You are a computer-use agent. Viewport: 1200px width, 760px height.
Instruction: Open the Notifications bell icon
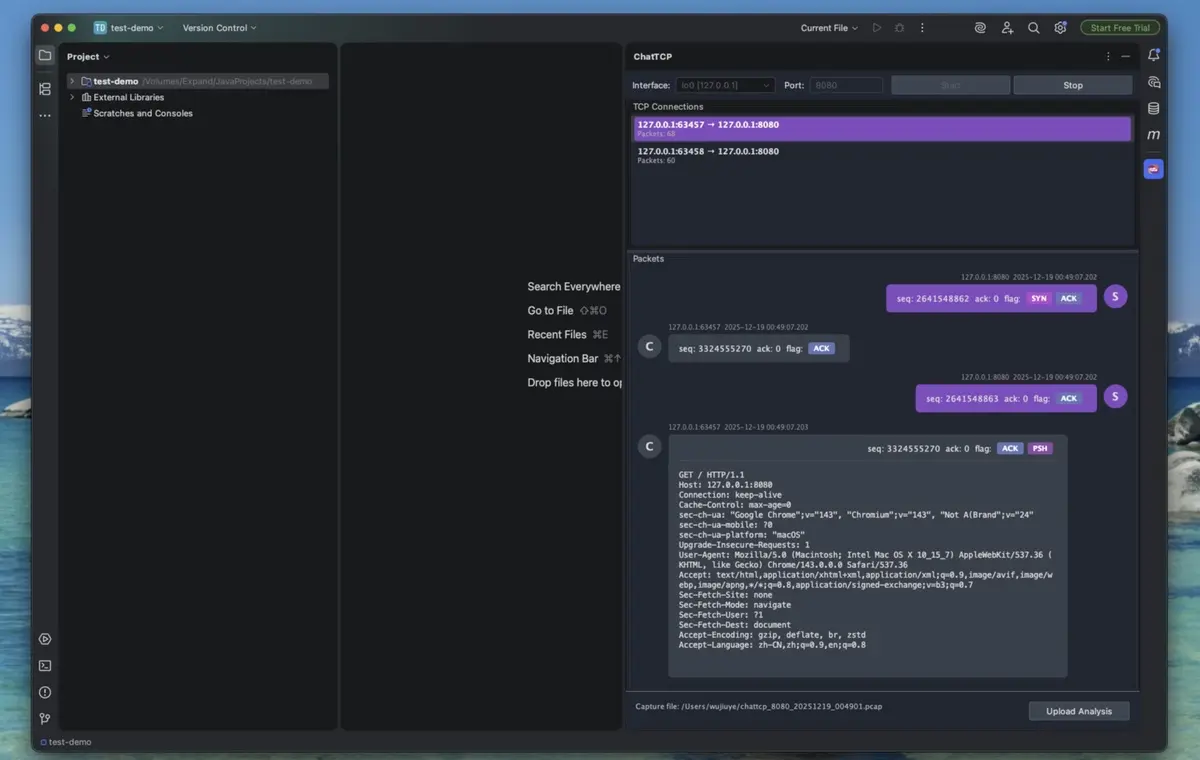(1153, 55)
